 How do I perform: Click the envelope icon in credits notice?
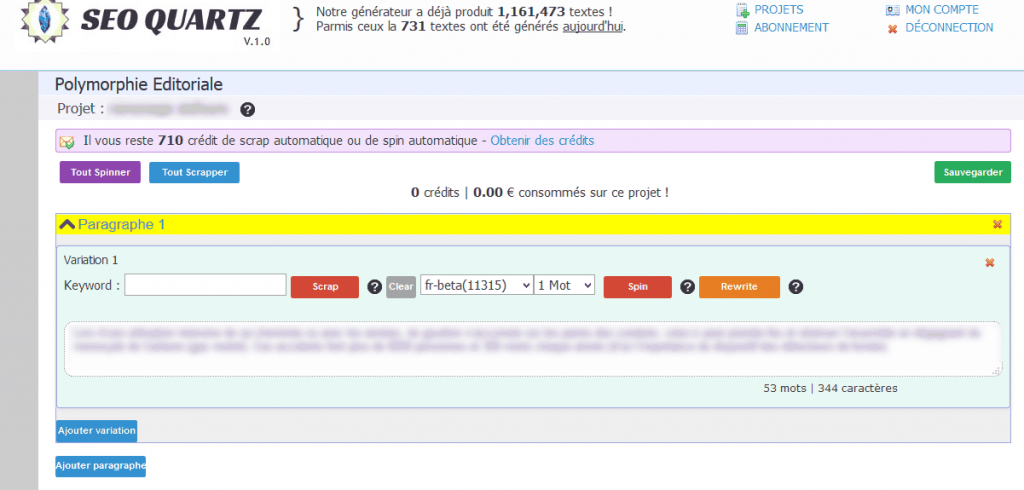tap(67, 141)
